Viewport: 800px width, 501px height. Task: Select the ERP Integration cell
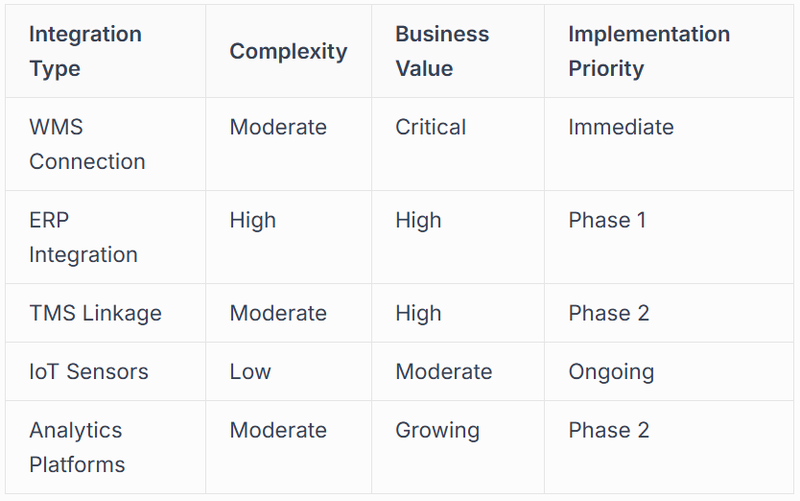click(83, 237)
